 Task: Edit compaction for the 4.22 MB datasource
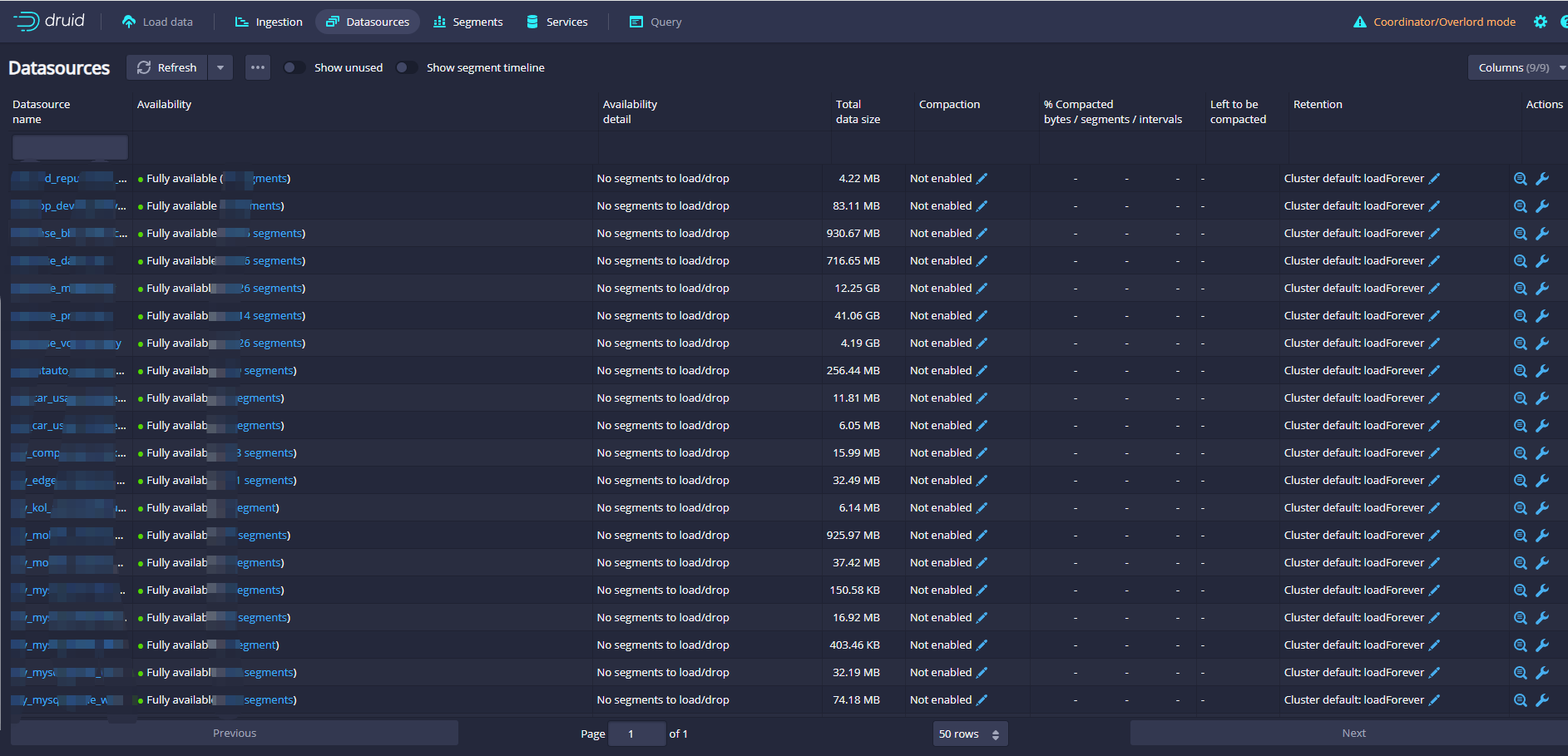coord(982,179)
